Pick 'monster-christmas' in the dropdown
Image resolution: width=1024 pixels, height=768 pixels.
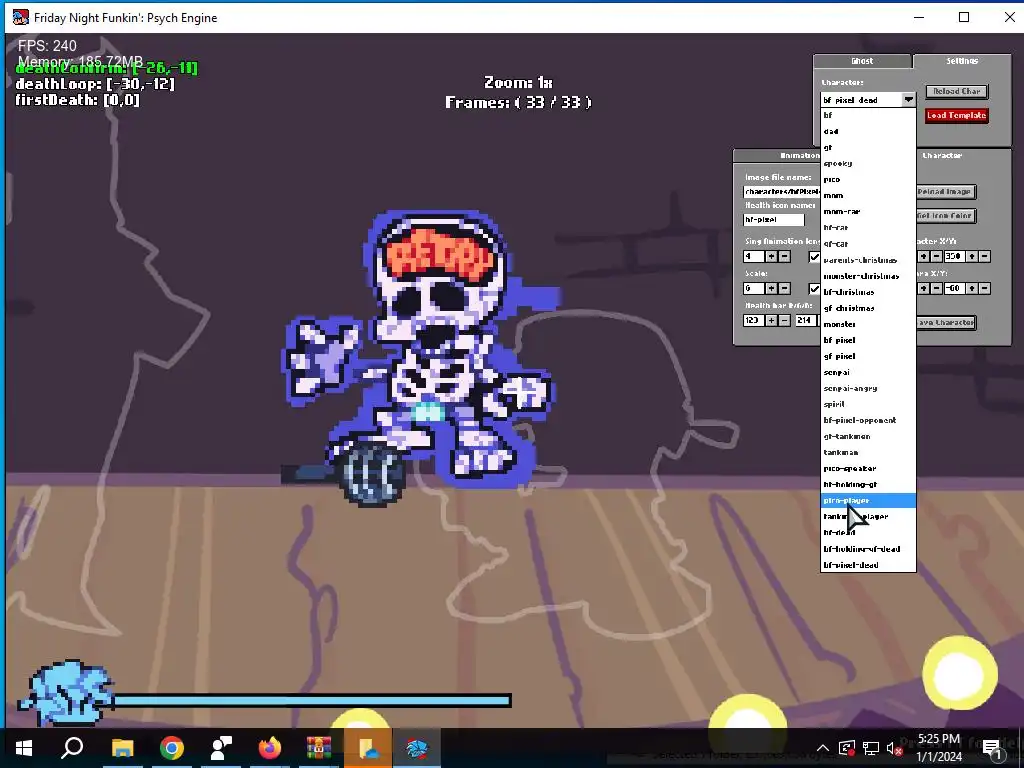pos(868,276)
